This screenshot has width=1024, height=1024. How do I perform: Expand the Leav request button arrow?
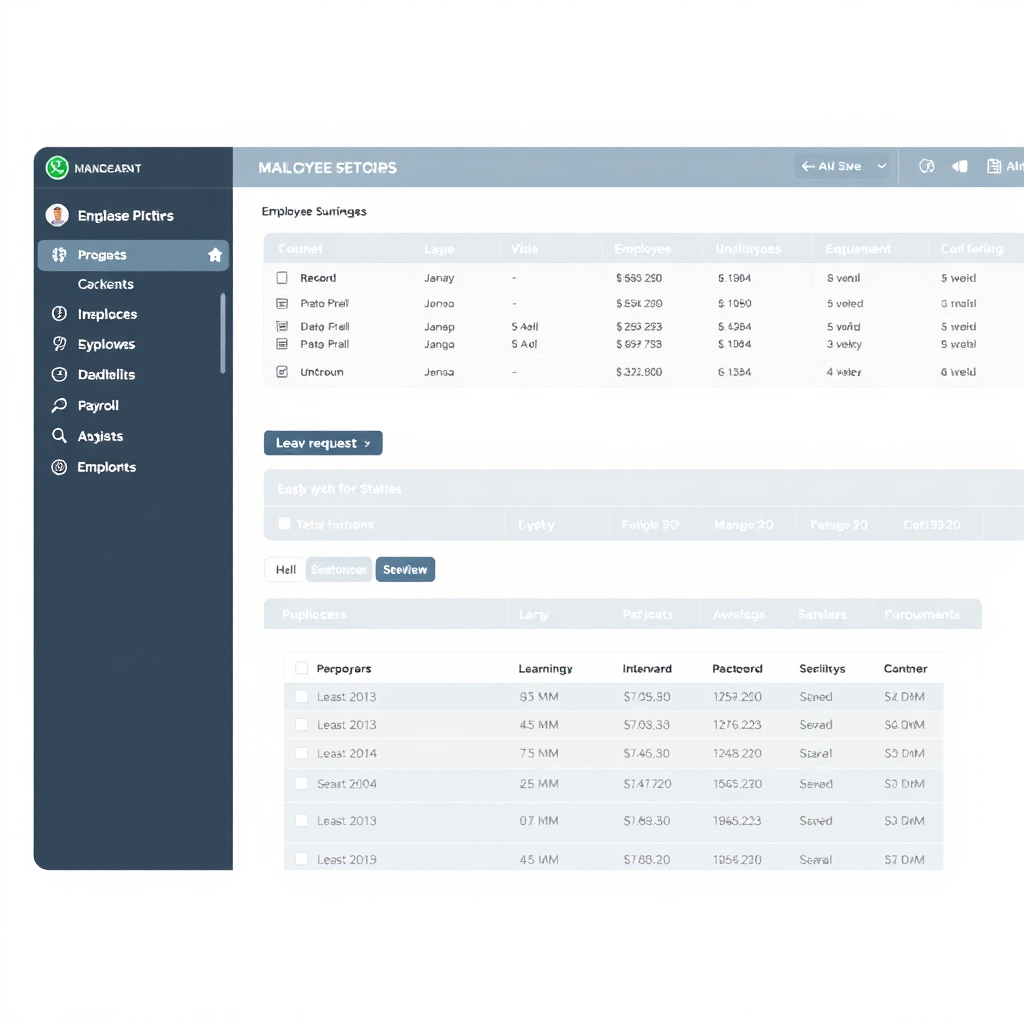coord(368,443)
